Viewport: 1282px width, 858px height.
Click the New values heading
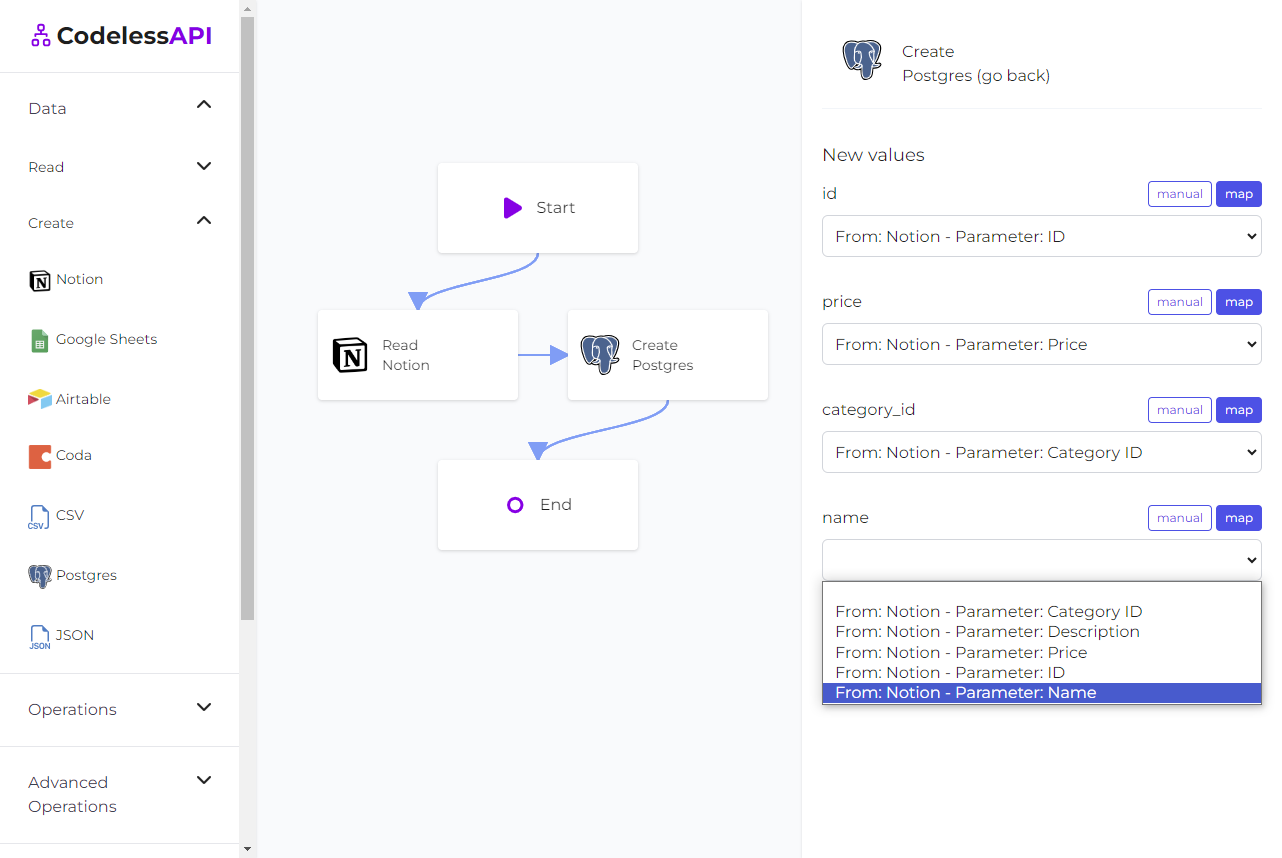pyautogui.click(x=873, y=155)
